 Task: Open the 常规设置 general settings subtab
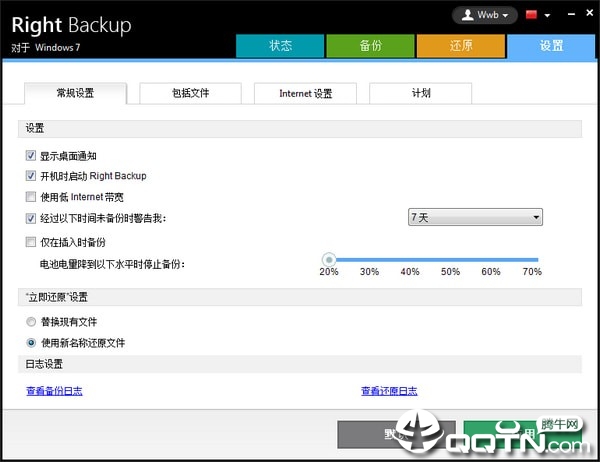pos(75,93)
